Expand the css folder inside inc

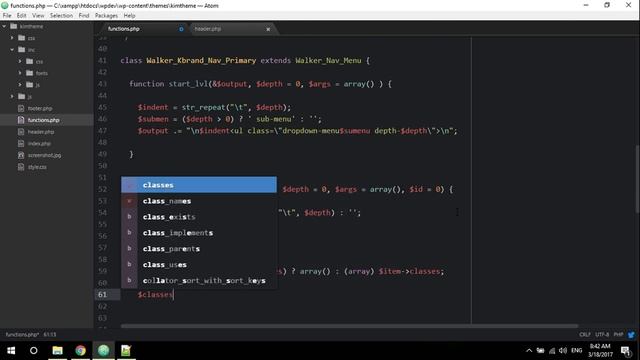click(20, 61)
